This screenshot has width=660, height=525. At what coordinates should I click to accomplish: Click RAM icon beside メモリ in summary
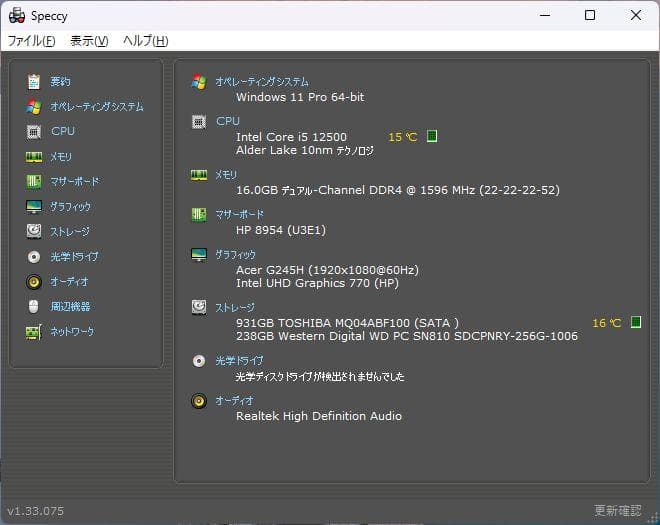[x=199, y=175]
